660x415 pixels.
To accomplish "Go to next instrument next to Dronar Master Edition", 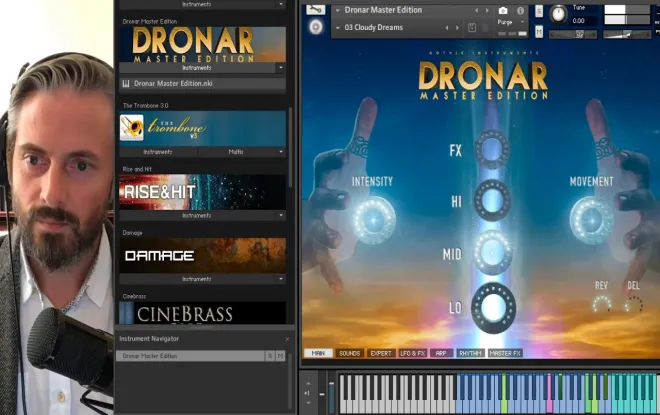I will [x=487, y=11].
